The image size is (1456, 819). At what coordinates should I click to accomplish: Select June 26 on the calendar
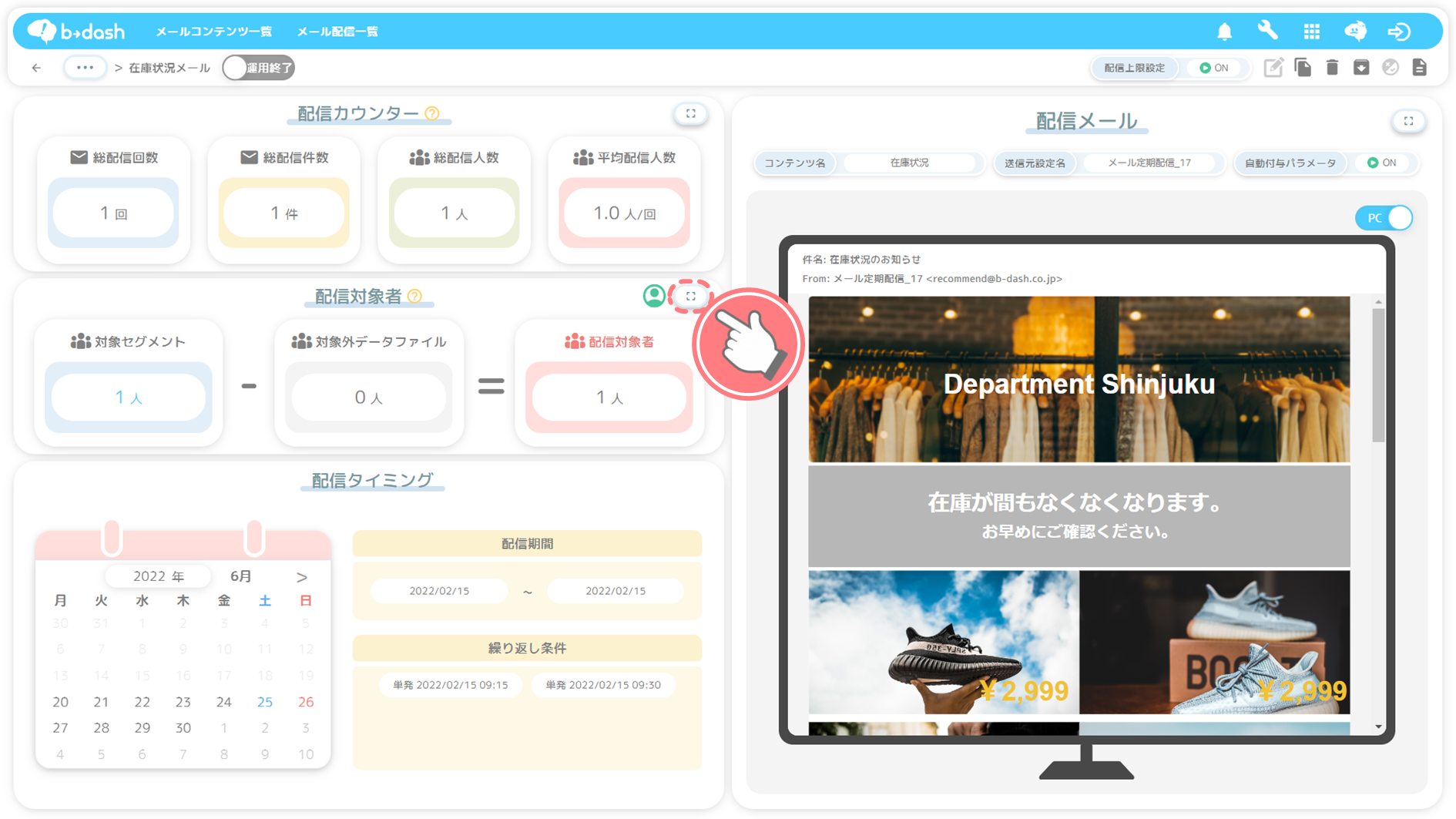click(x=306, y=702)
